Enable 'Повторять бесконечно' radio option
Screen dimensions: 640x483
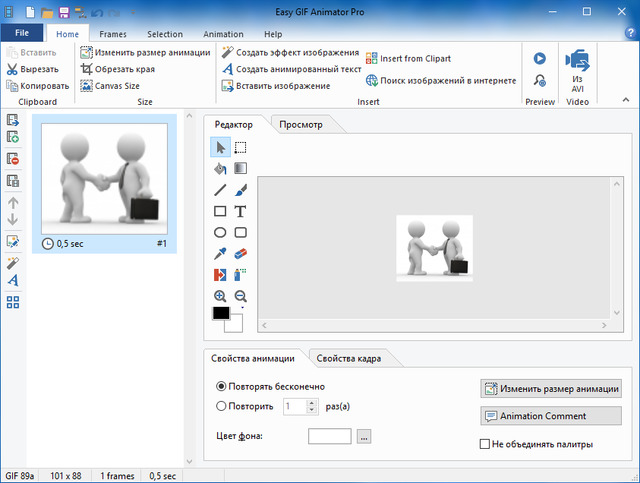pos(222,386)
